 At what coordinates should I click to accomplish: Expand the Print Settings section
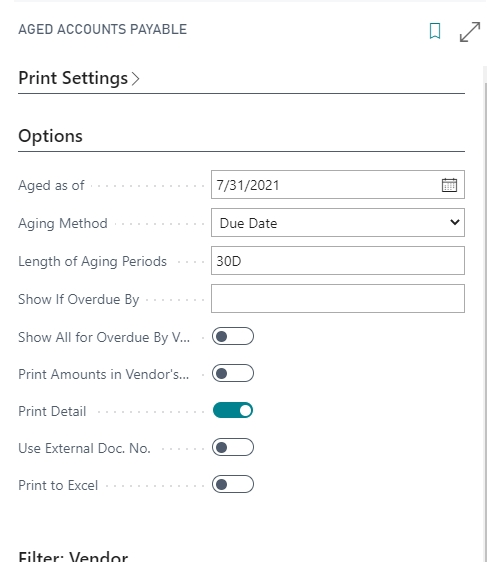73,78
